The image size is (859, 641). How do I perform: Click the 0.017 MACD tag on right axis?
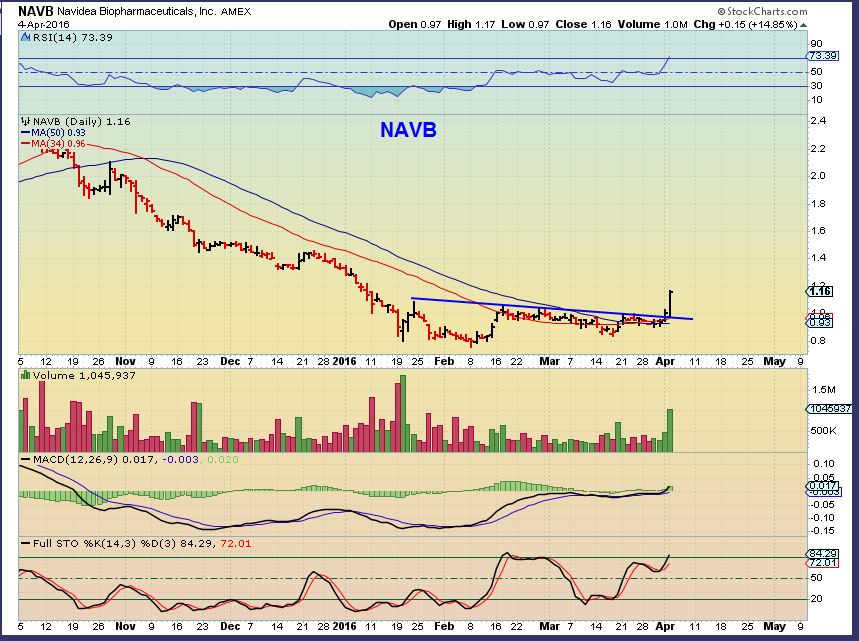(x=823, y=485)
